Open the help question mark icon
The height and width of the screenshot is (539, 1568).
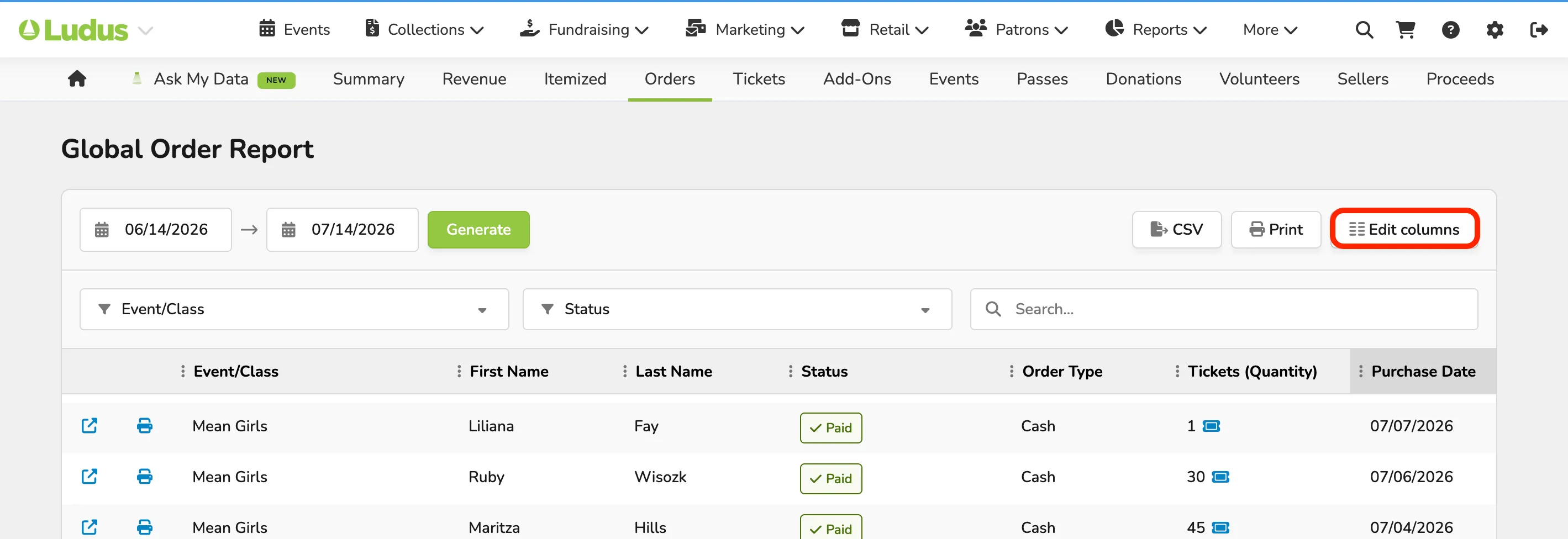(x=1450, y=30)
